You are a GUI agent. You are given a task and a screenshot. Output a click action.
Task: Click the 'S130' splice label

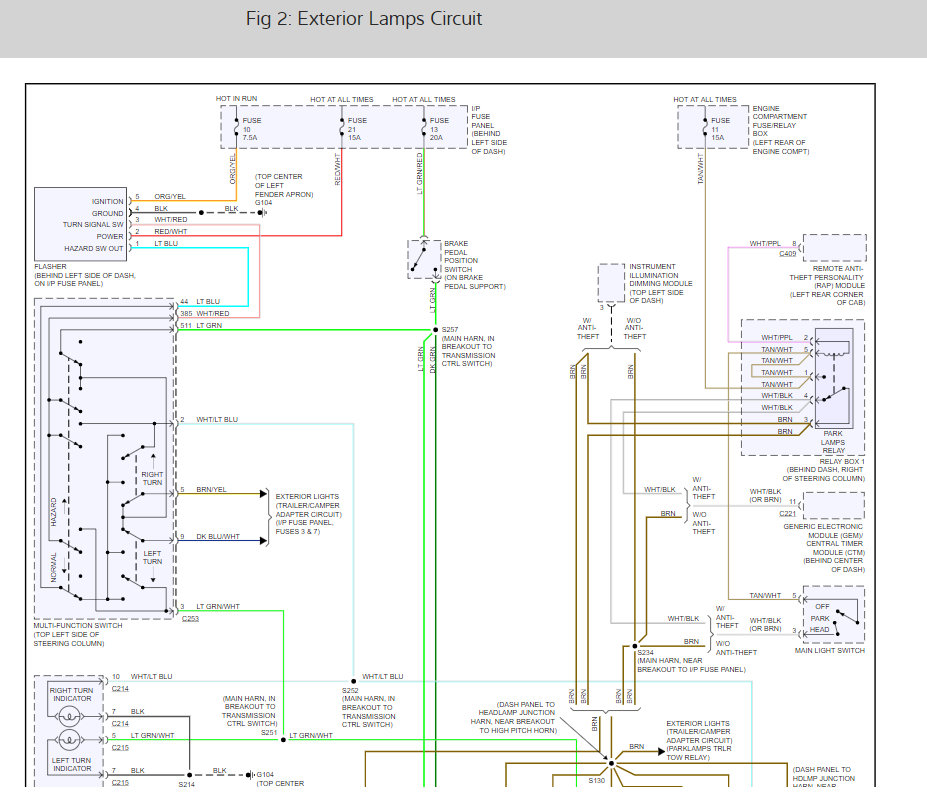point(597,781)
